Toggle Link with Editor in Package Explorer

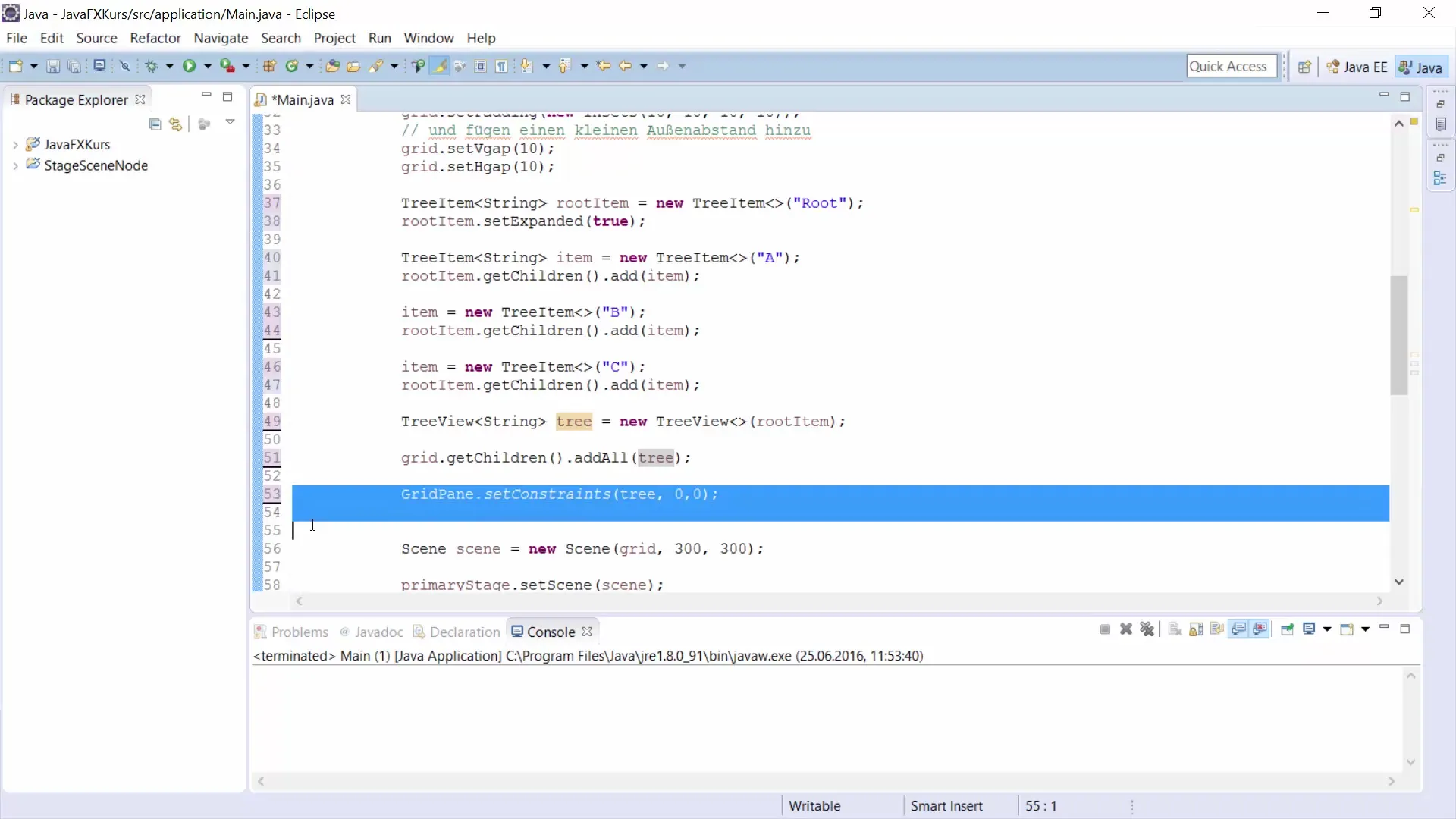[x=176, y=124]
